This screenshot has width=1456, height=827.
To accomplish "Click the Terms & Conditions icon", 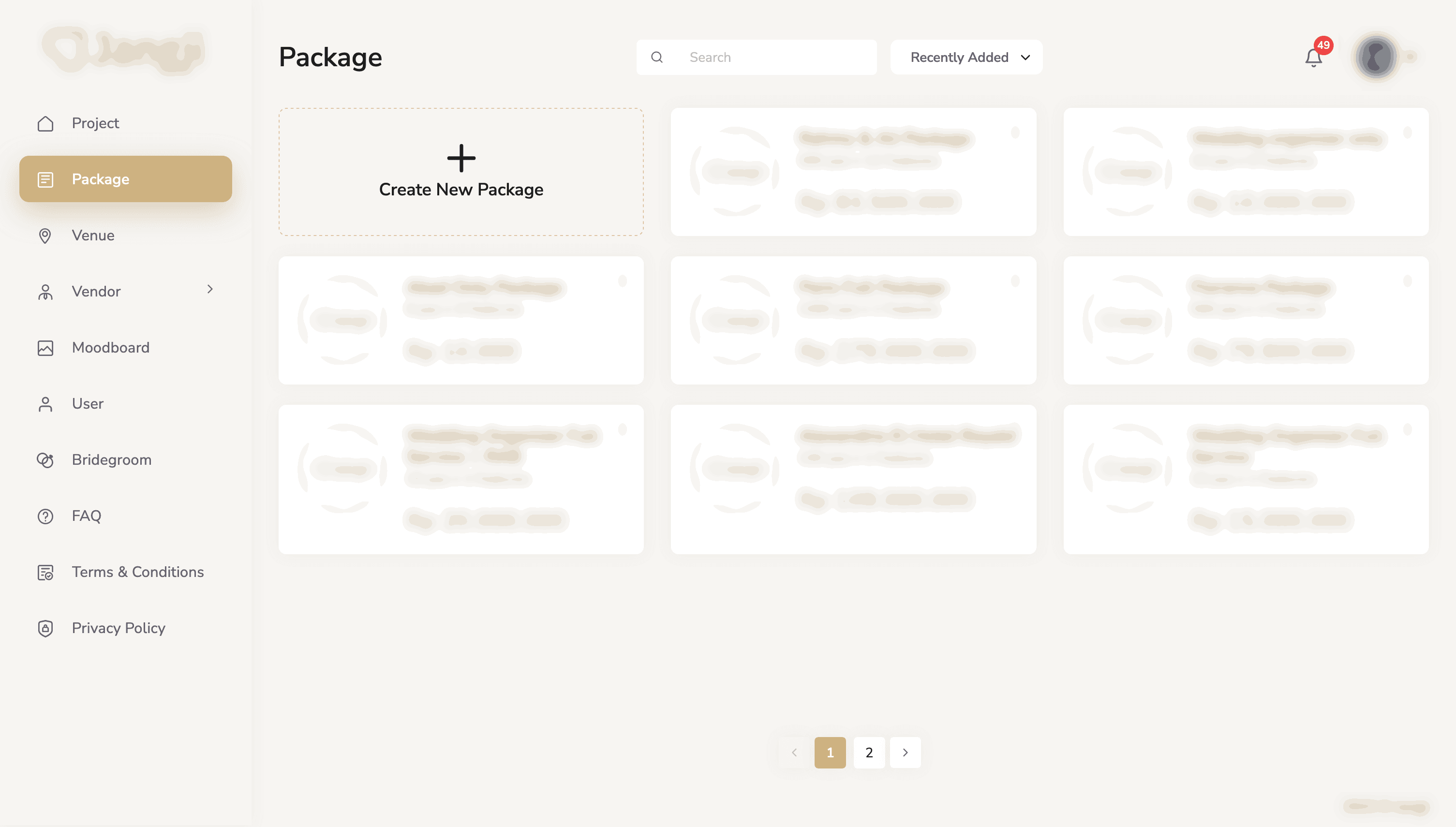I will 45,573.
